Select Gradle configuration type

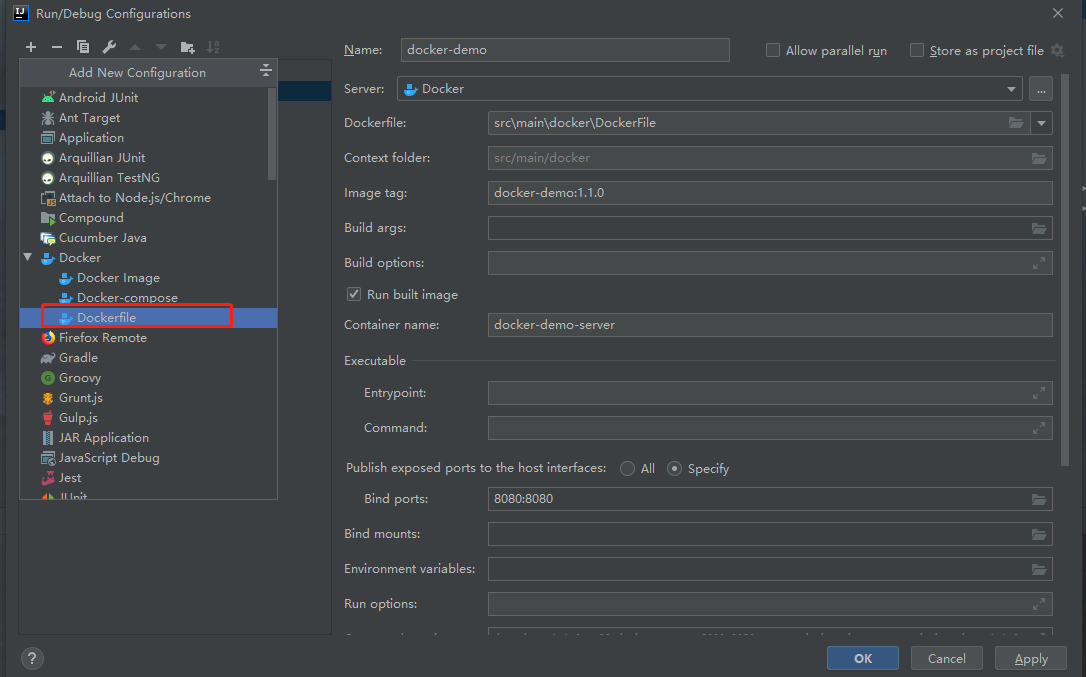69,358
